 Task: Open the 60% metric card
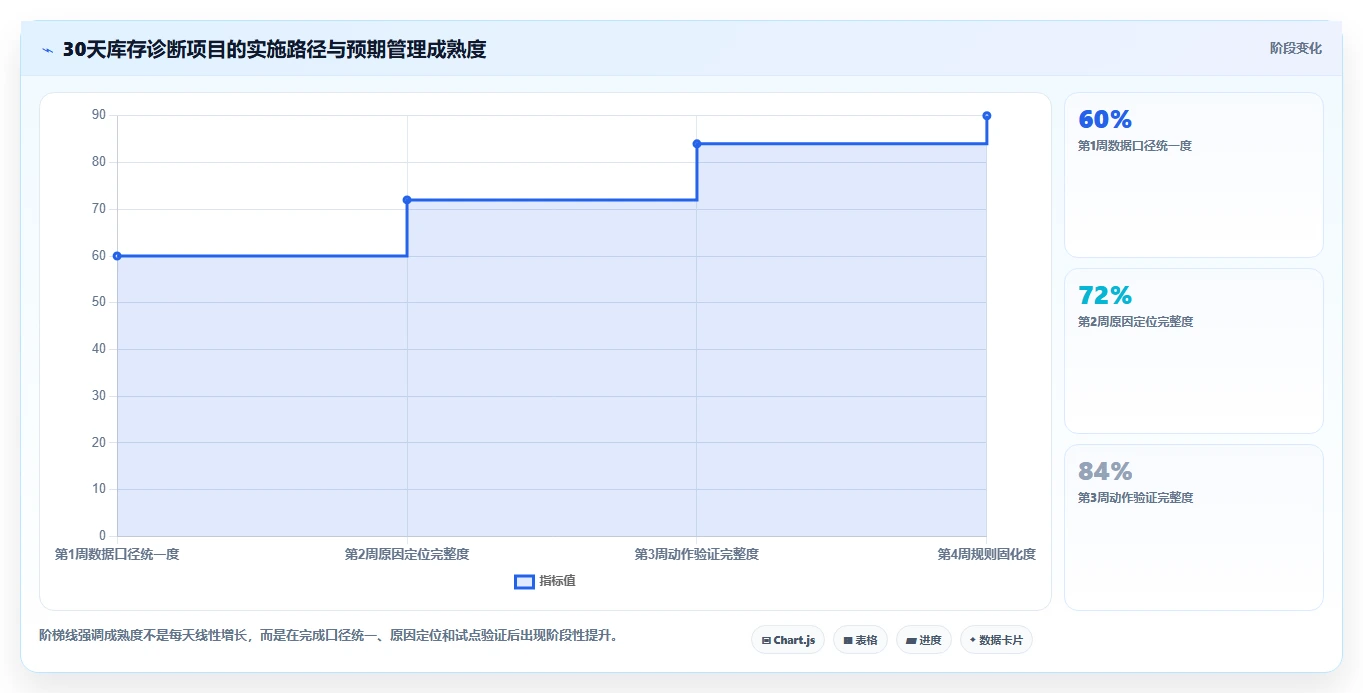pos(1194,175)
